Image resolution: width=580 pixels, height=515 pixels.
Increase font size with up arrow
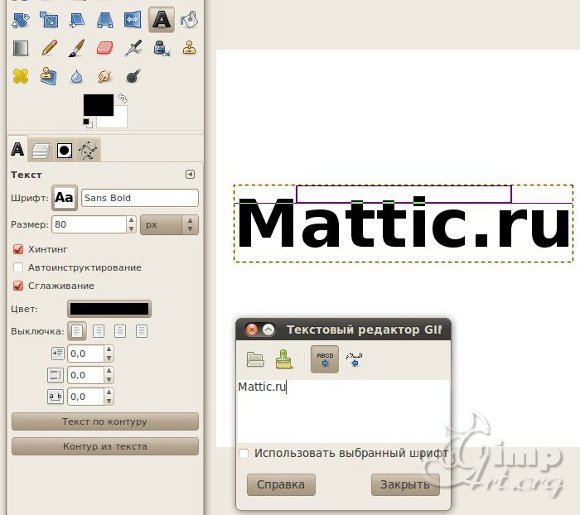point(131,220)
